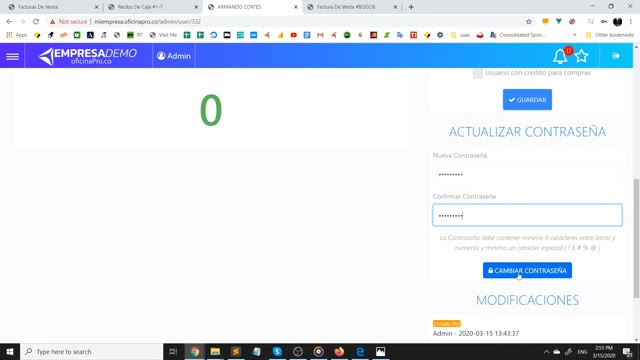Open the Admin user menu
Screen dimensions: 640x360
pos(174,56)
